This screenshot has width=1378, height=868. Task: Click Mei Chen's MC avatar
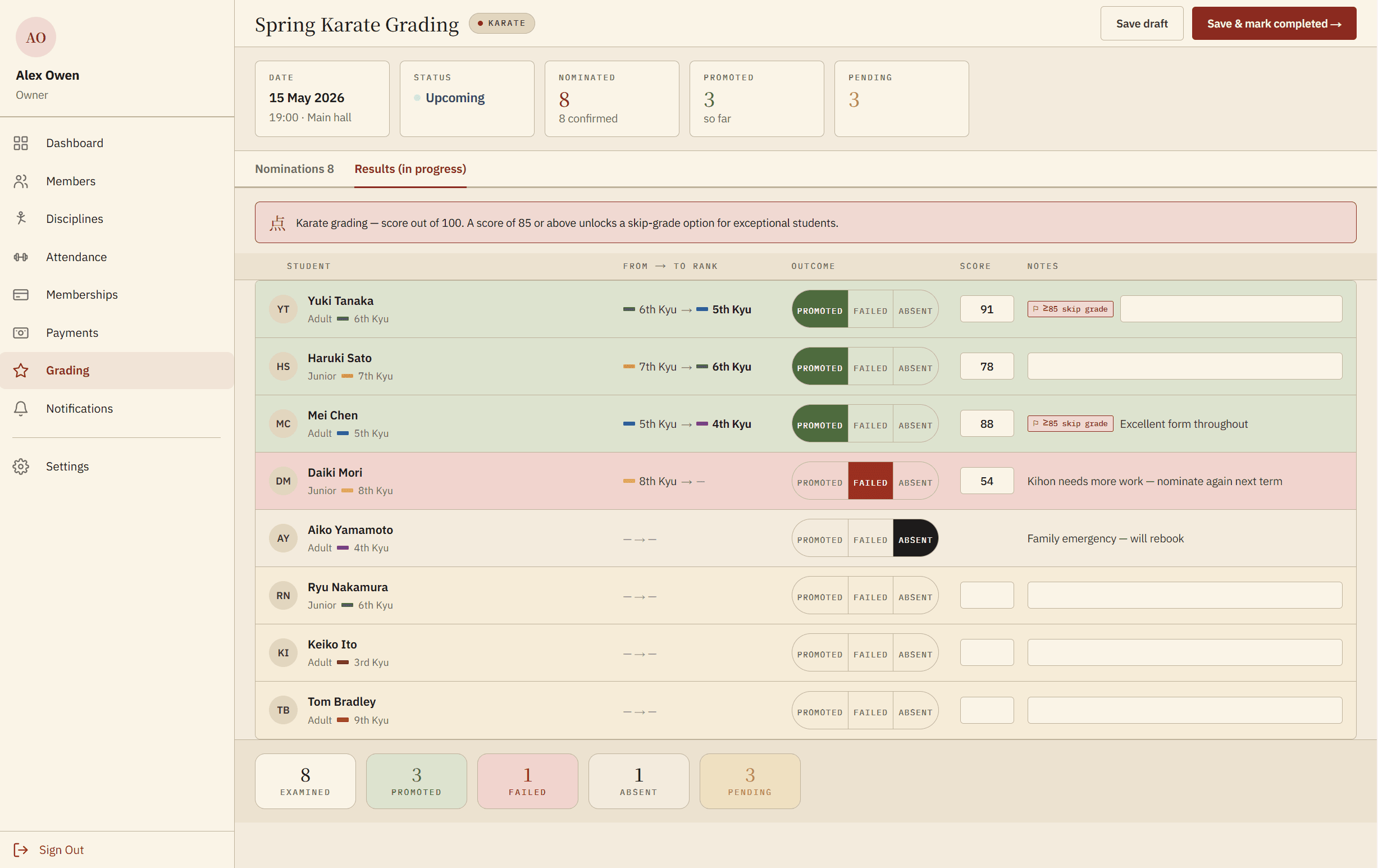coord(283,423)
